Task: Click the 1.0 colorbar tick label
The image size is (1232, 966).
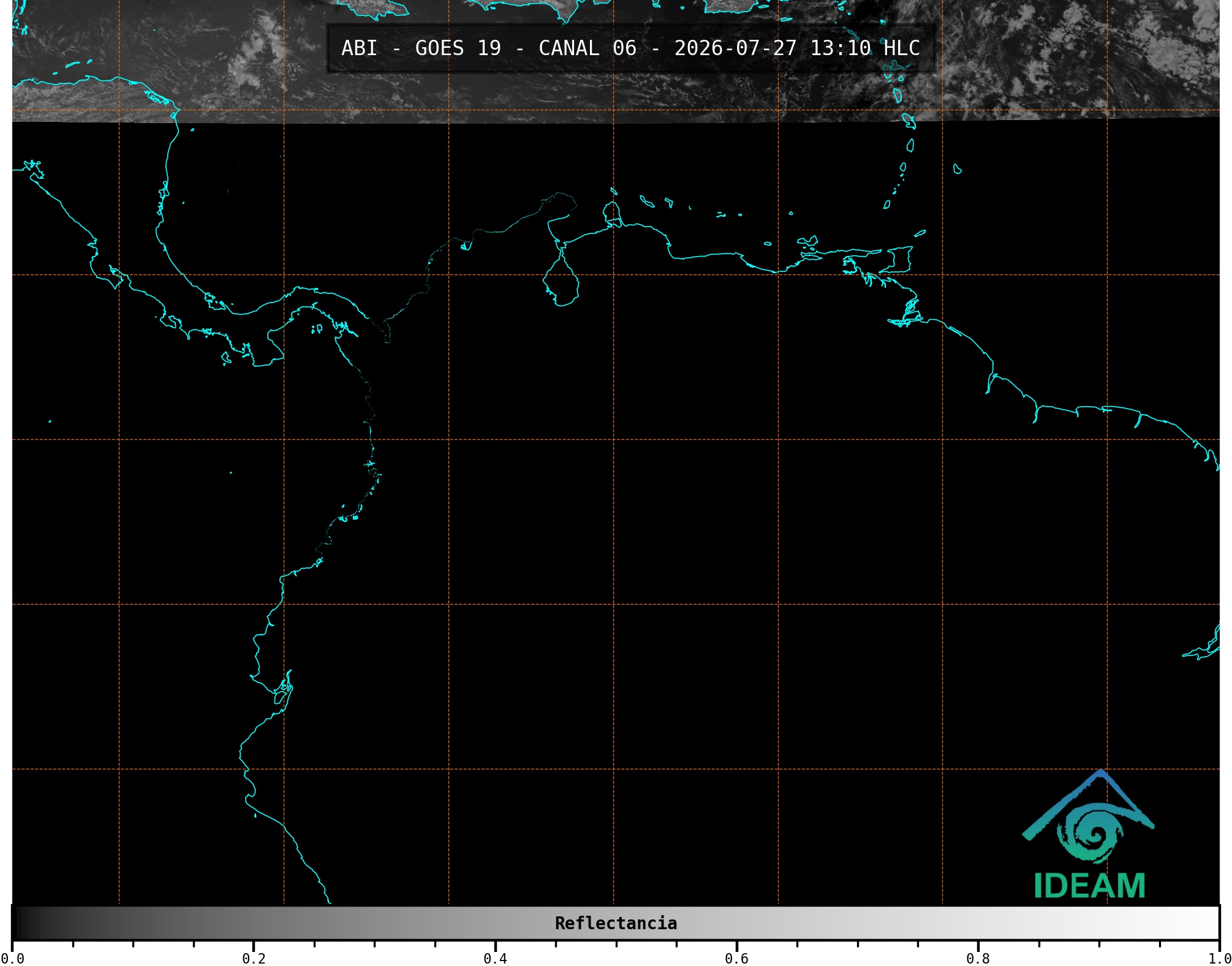Action: [1219, 958]
